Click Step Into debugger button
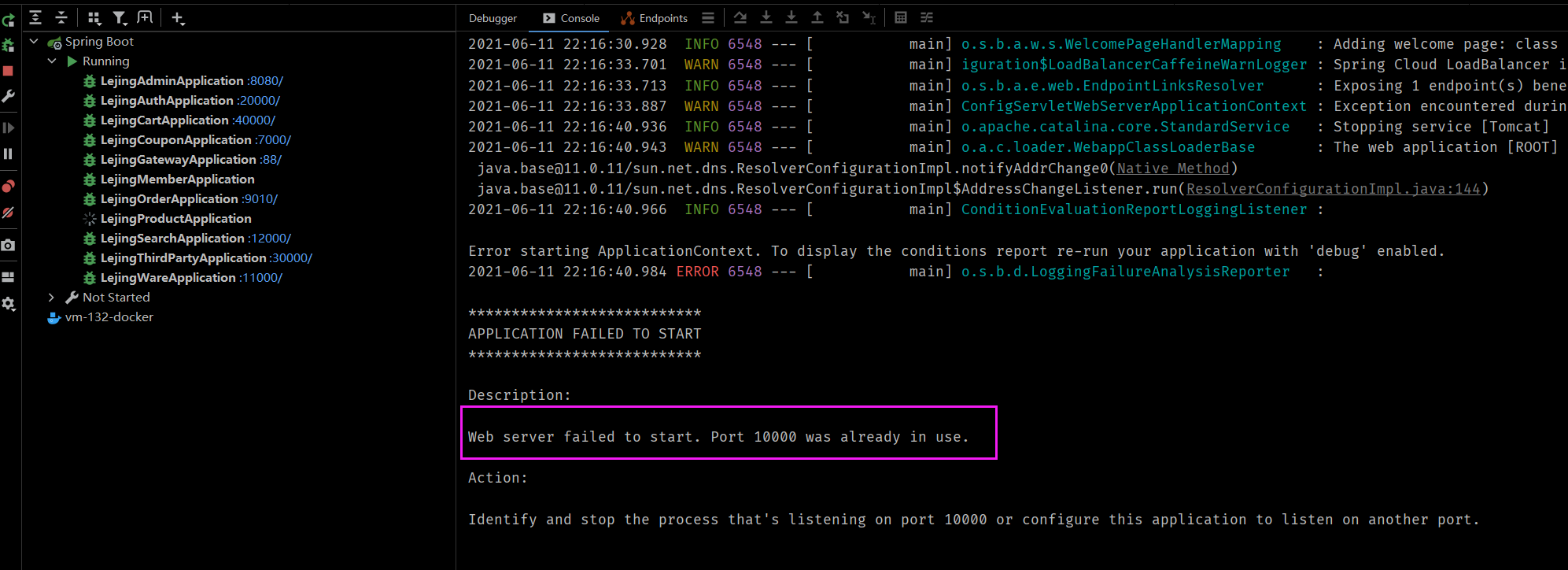 766,17
